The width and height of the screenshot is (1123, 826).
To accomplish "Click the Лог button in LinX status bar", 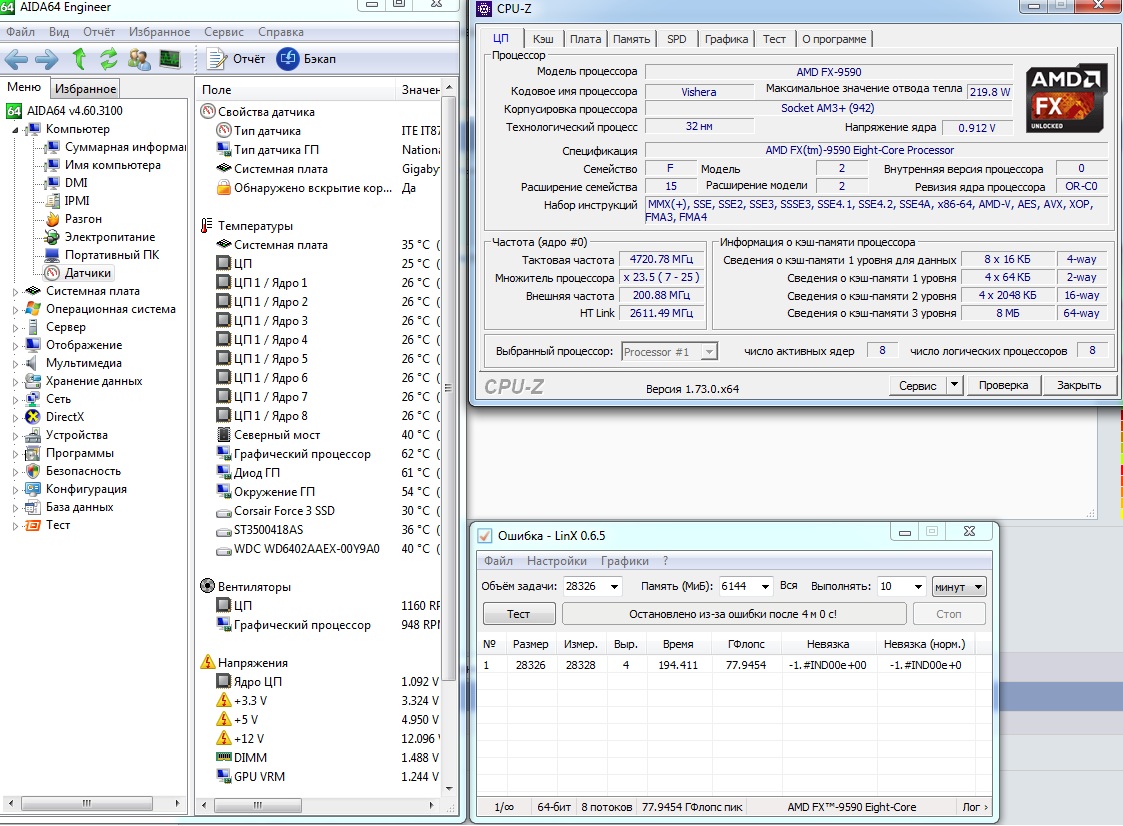I will pos(975,807).
